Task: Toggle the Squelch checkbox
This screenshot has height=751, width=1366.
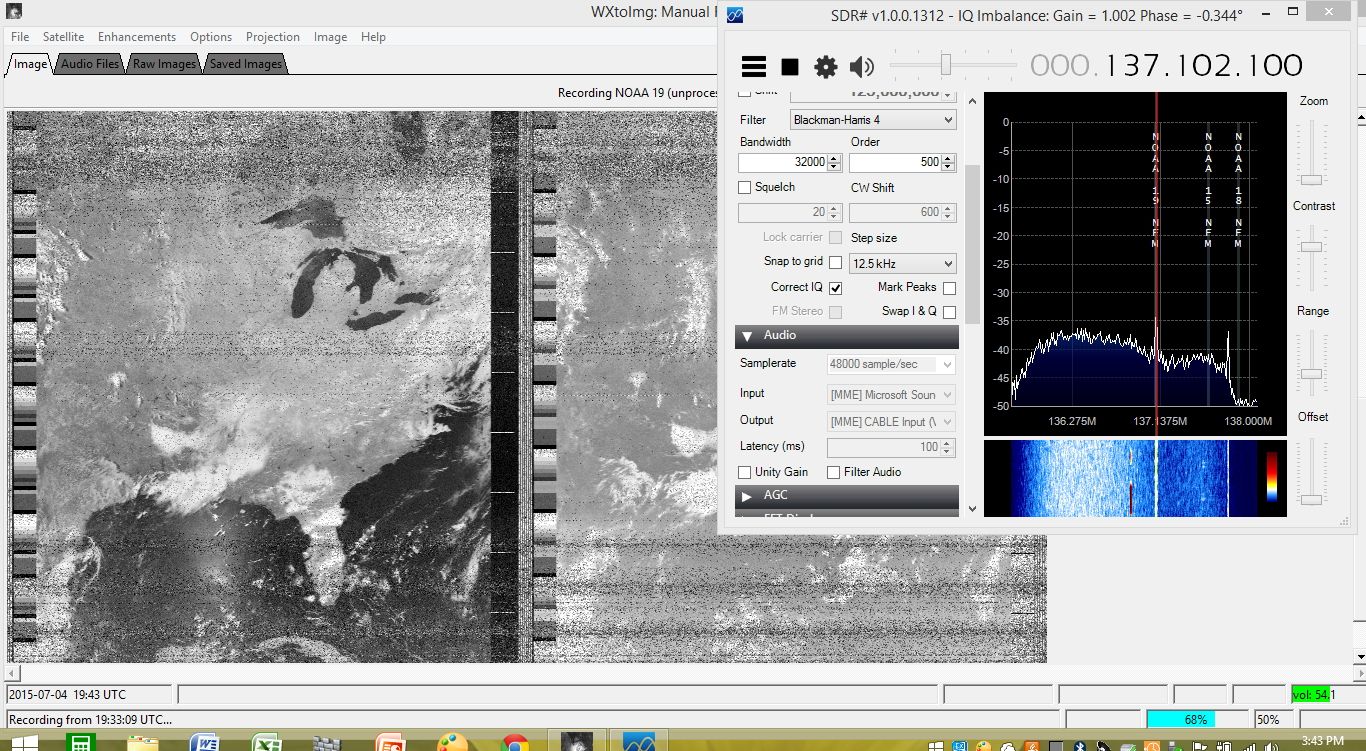Action: coord(744,187)
